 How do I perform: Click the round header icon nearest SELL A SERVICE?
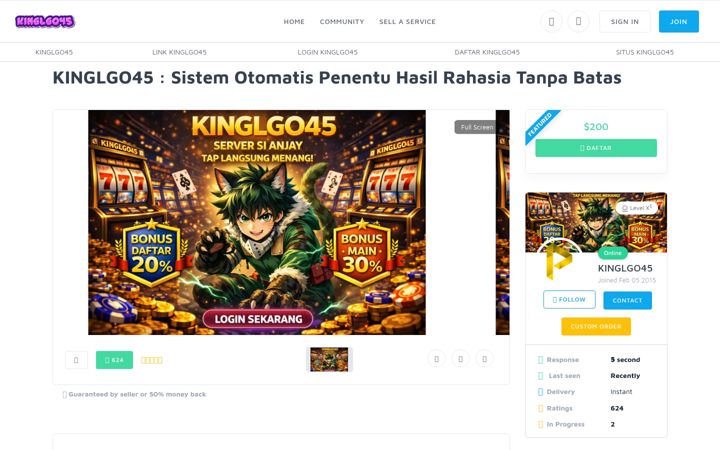click(x=551, y=22)
